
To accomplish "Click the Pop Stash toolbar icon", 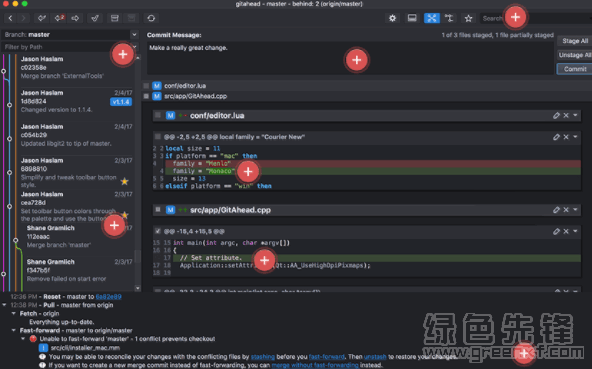I will (x=131, y=18).
